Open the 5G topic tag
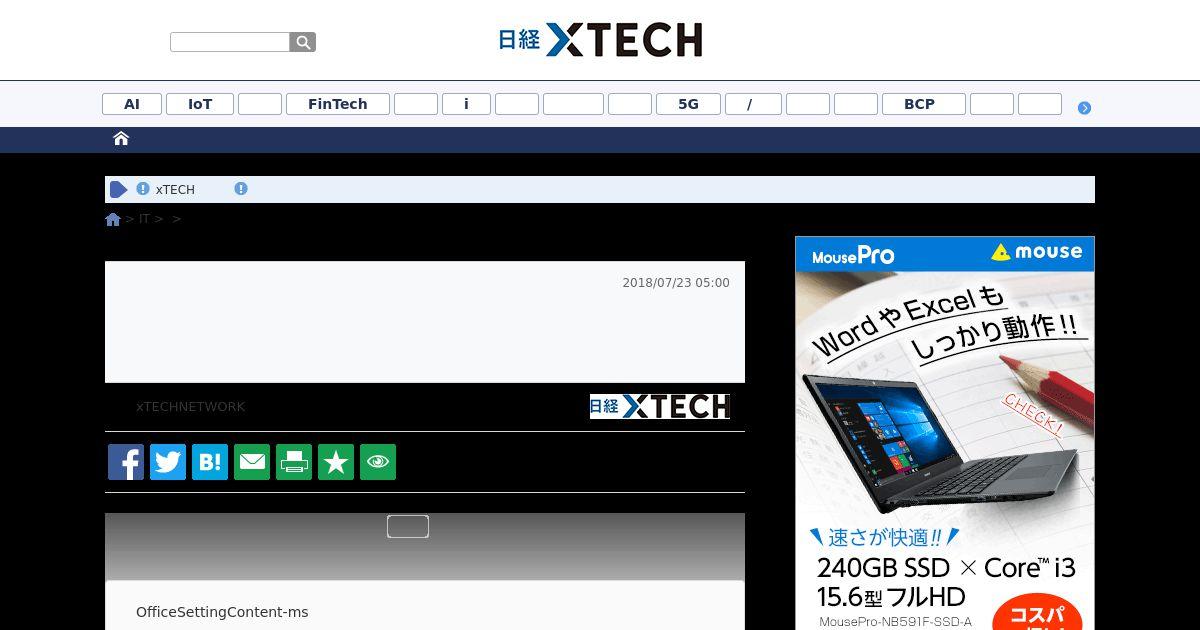Image resolution: width=1200 pixels, height=630 pixels. coord(688,104)
